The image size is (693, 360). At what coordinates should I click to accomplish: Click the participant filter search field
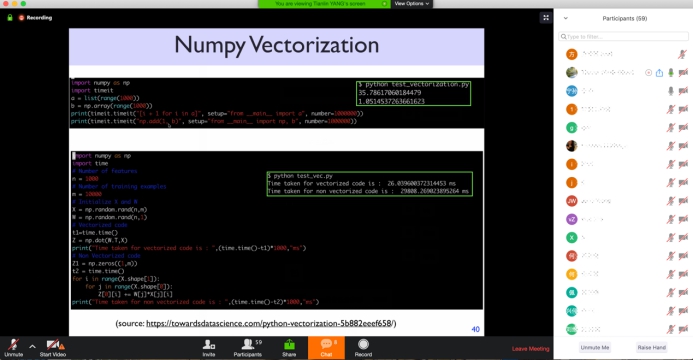pos(623,36)
